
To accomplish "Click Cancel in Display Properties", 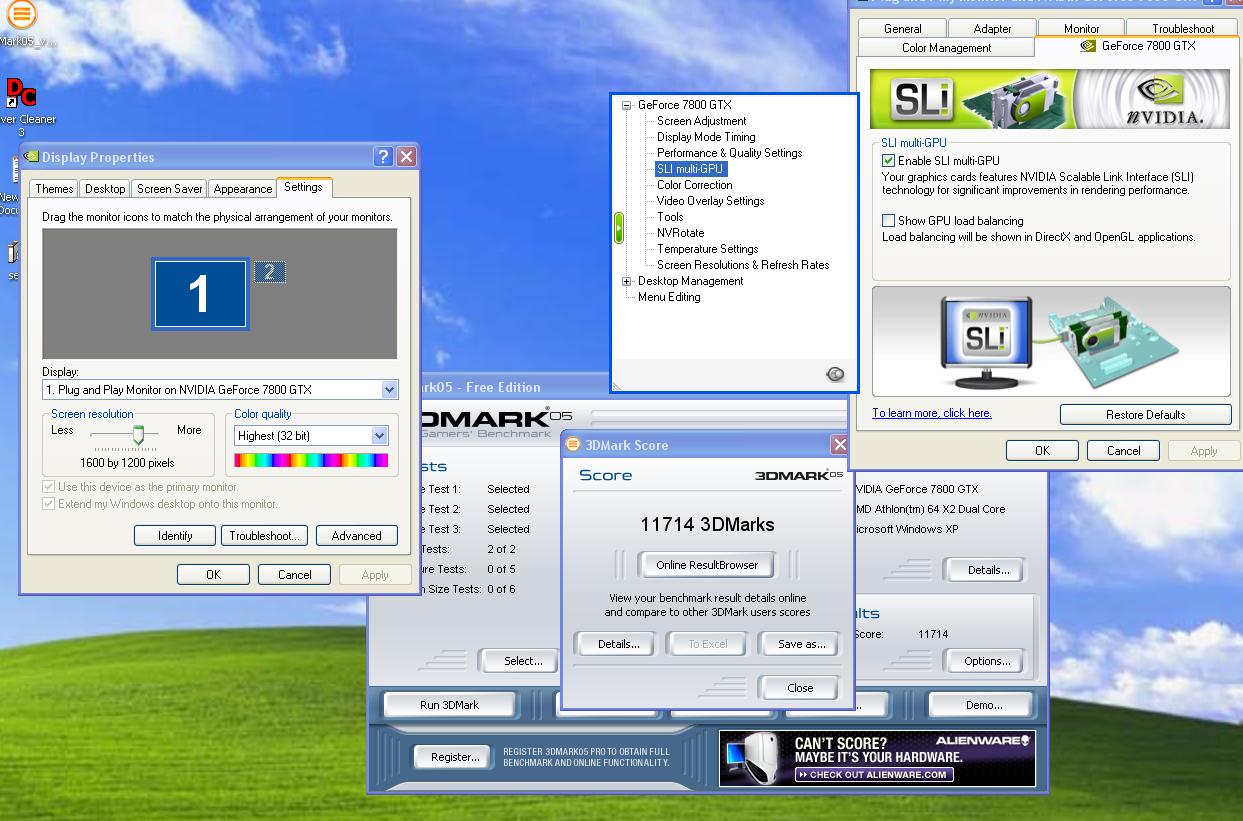I will pyautogui.click(x=294, y=575).
